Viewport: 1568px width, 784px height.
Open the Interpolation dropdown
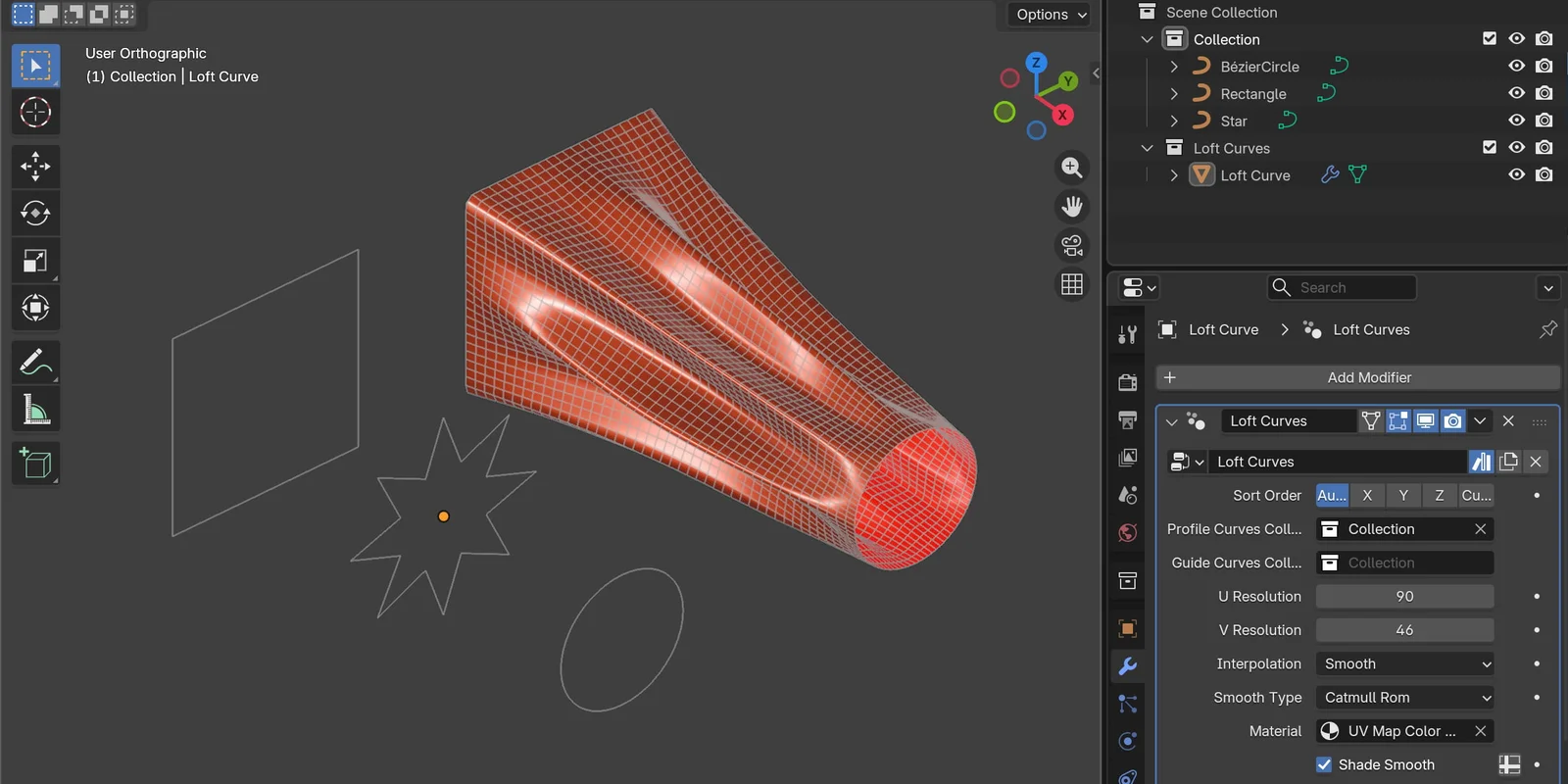(x=1404, y=663)
